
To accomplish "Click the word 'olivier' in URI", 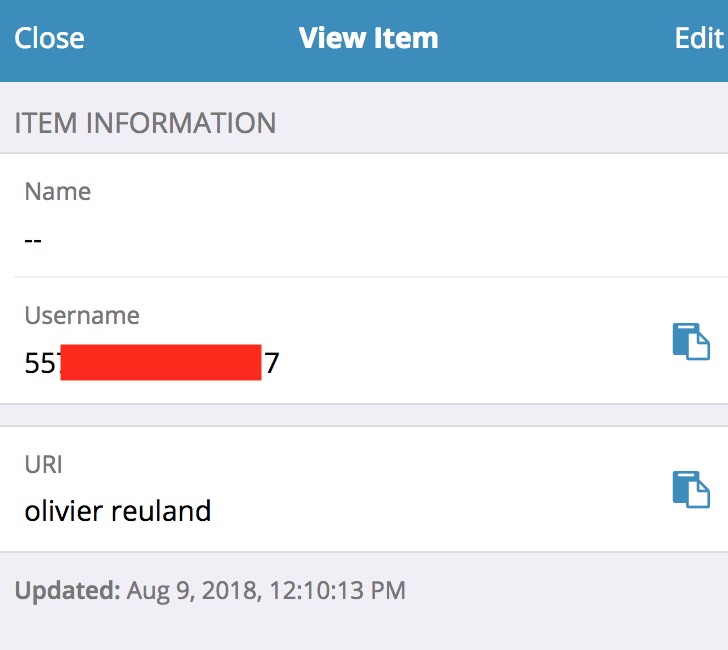I will [63, 511].
